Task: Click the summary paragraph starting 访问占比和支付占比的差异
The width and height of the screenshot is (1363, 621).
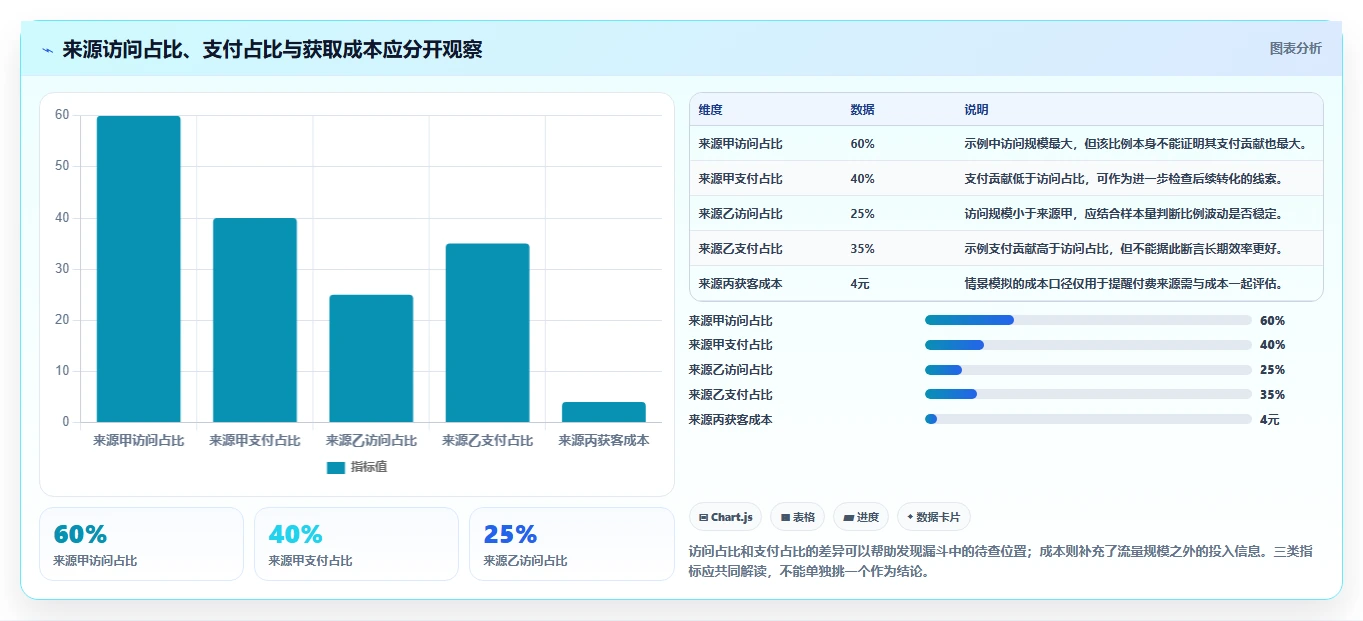Action: [1001, 561]
